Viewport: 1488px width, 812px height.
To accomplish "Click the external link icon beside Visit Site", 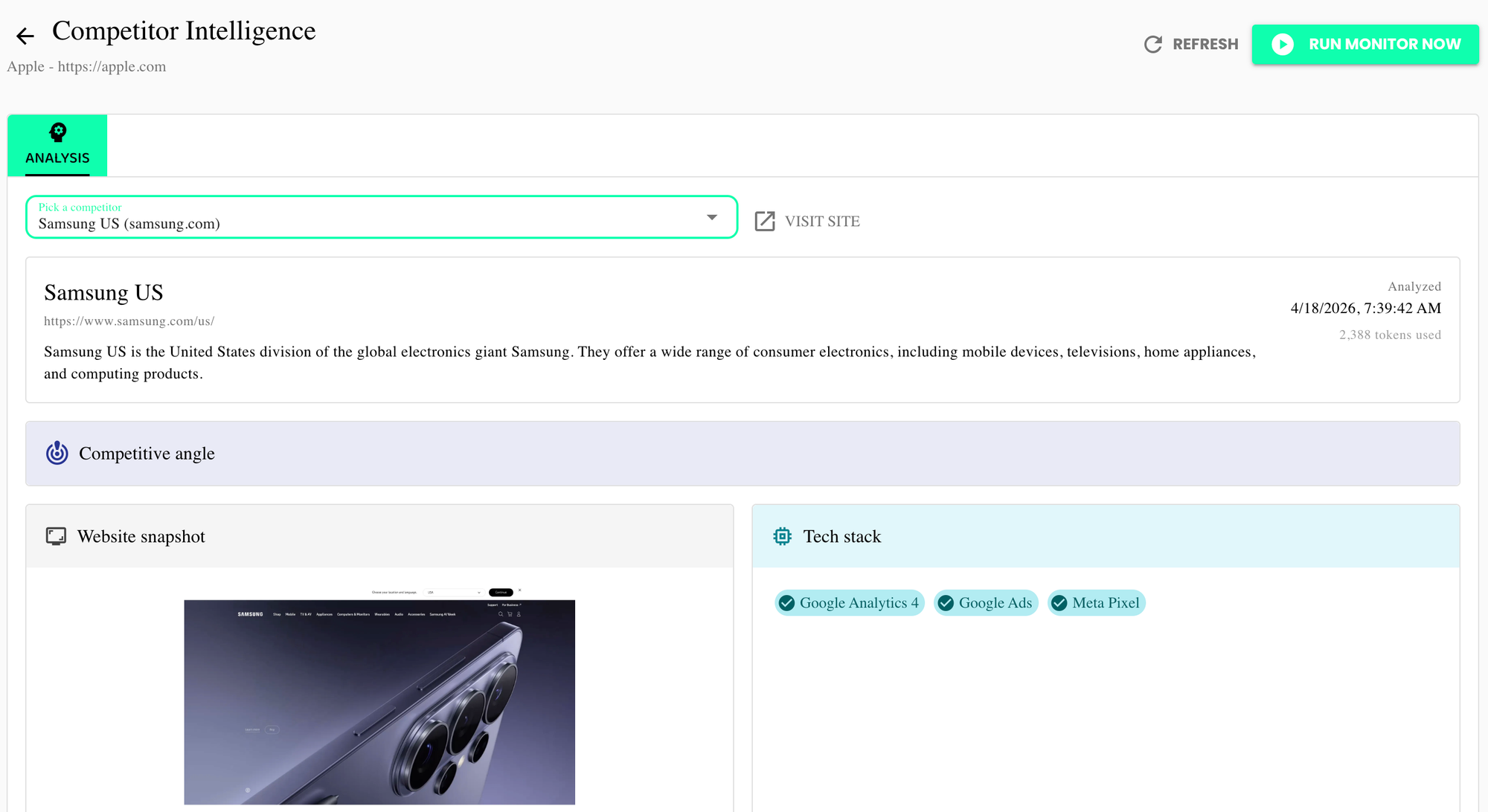I will pos(765,222).
